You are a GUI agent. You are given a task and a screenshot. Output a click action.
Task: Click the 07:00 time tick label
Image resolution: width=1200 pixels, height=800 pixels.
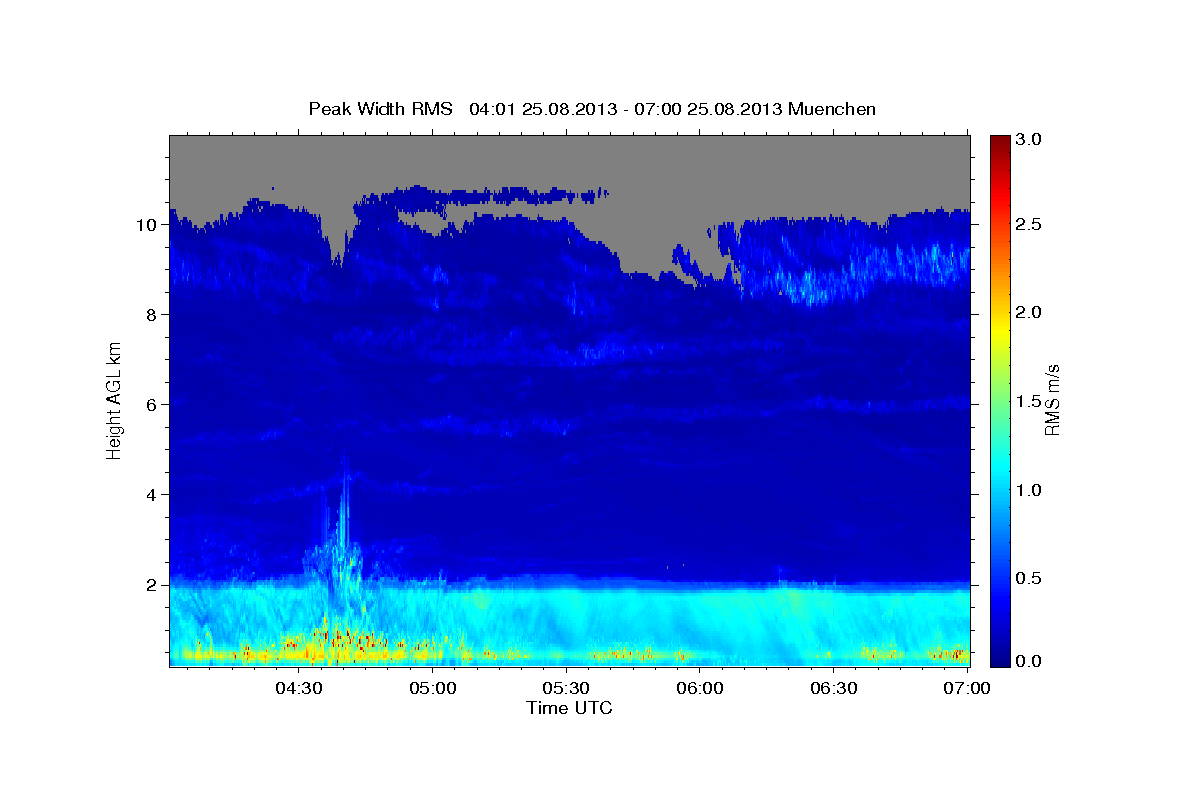(967, 688)
